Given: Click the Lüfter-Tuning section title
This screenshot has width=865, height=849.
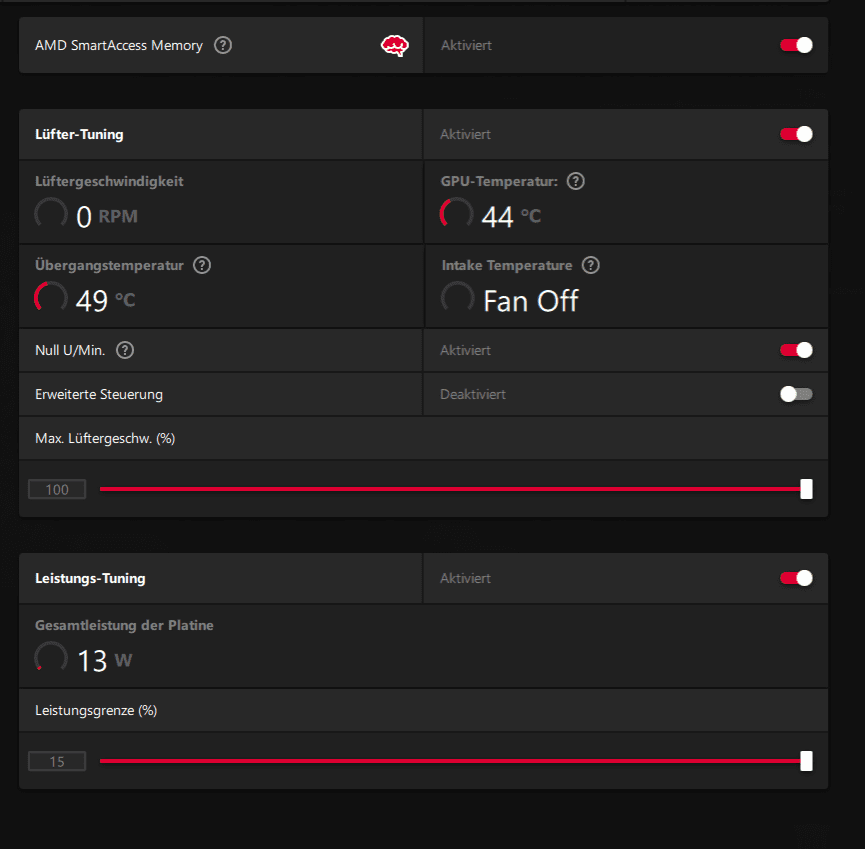Looking at the screenshot, I should (79, 135).
